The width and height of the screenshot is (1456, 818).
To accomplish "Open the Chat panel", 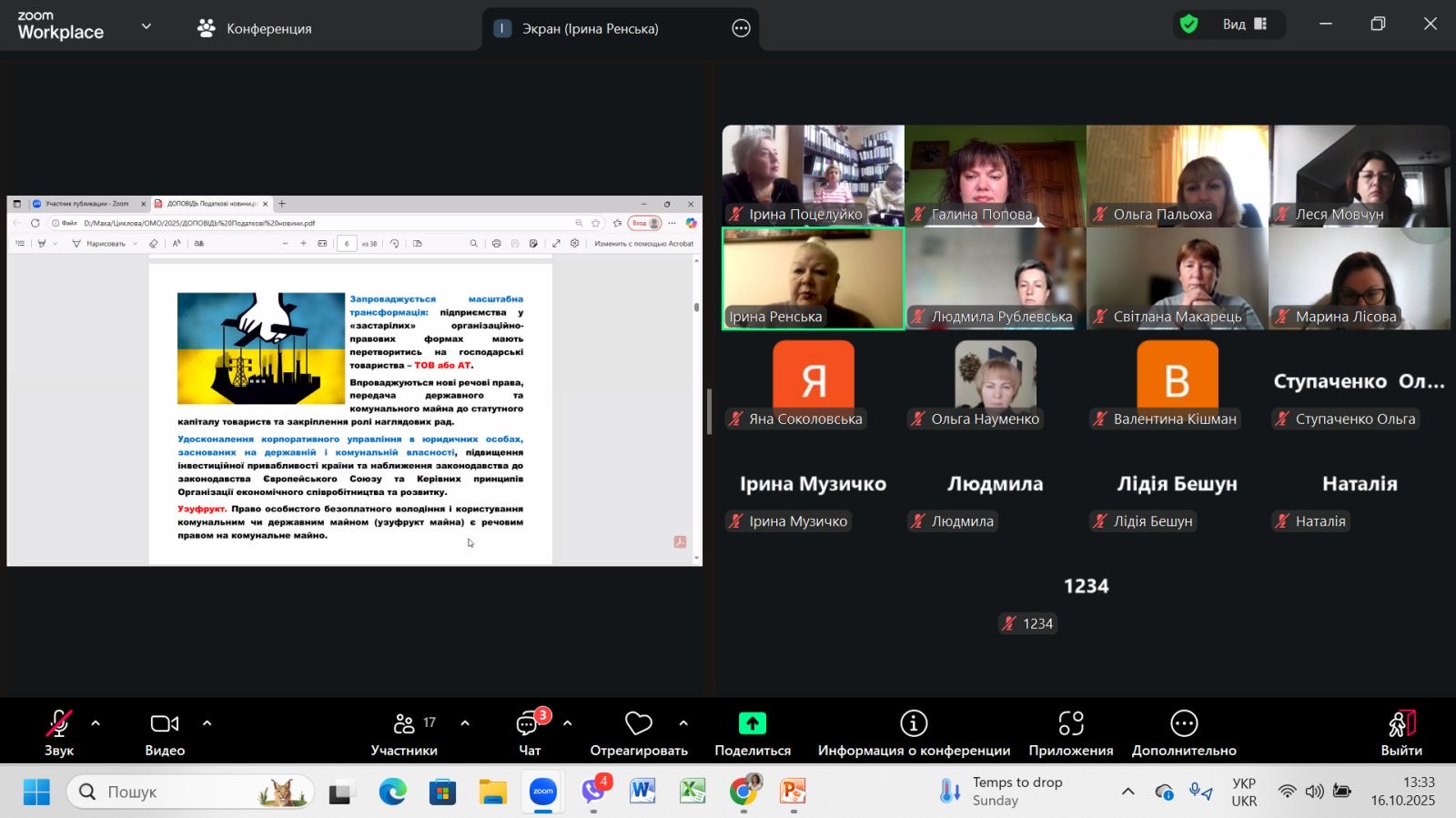I will tap(529, 732).
